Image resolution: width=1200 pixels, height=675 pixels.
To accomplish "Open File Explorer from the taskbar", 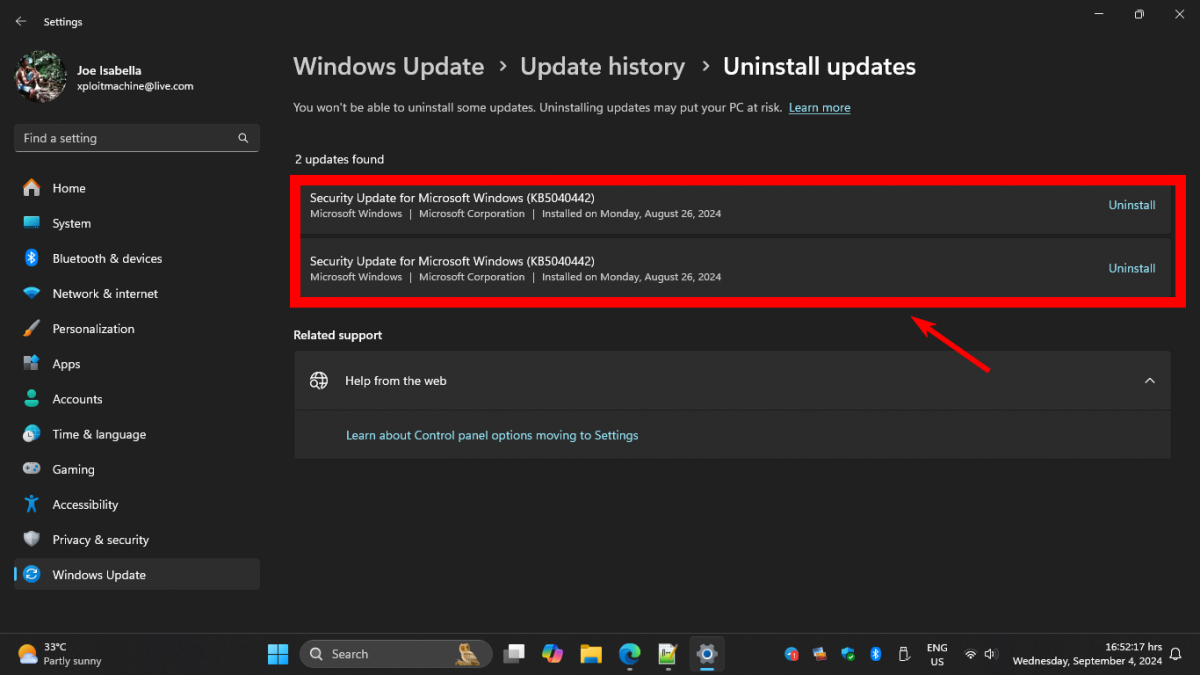I will 591,654.
